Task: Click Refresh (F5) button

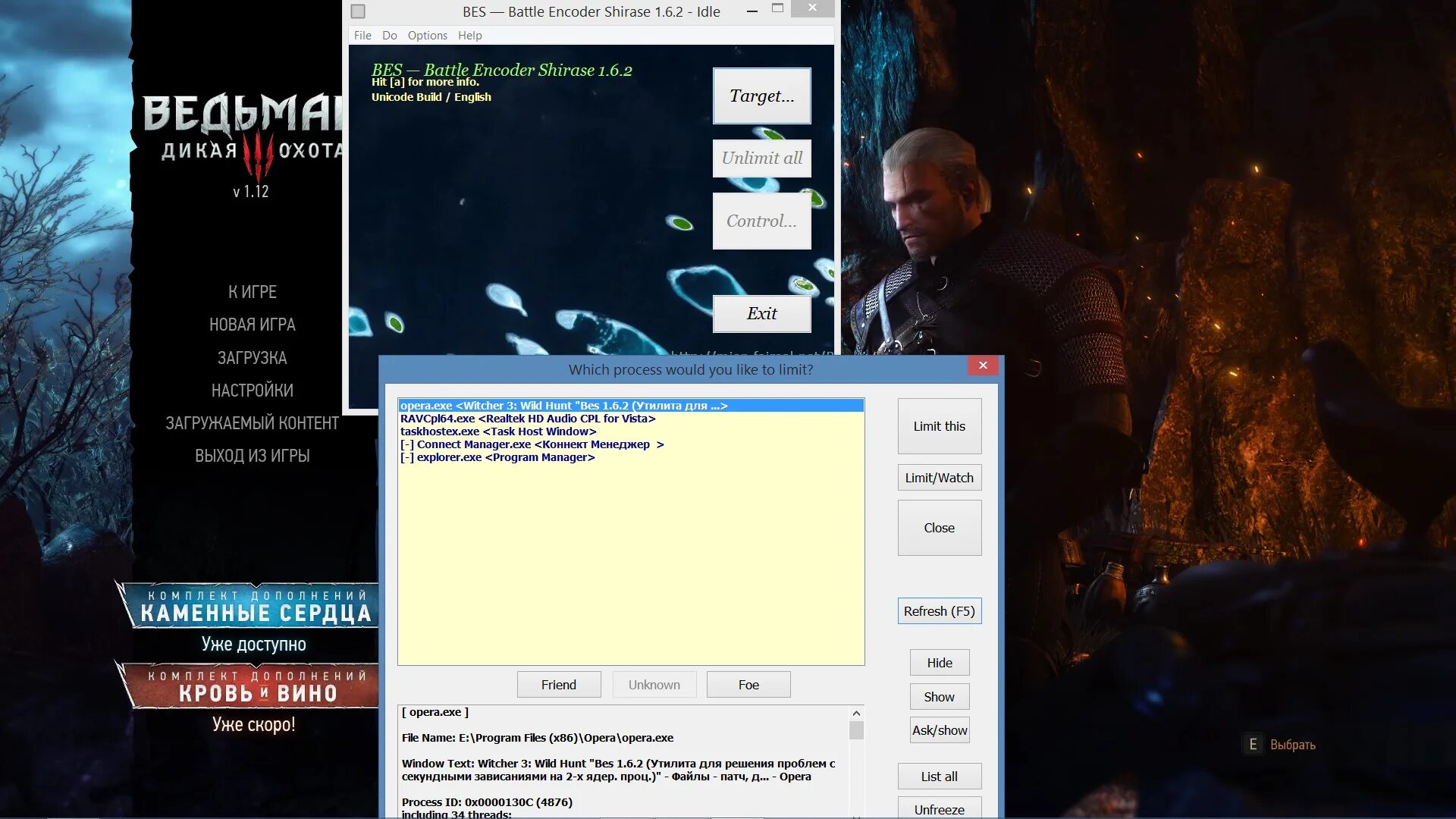Action: point(939,611)
